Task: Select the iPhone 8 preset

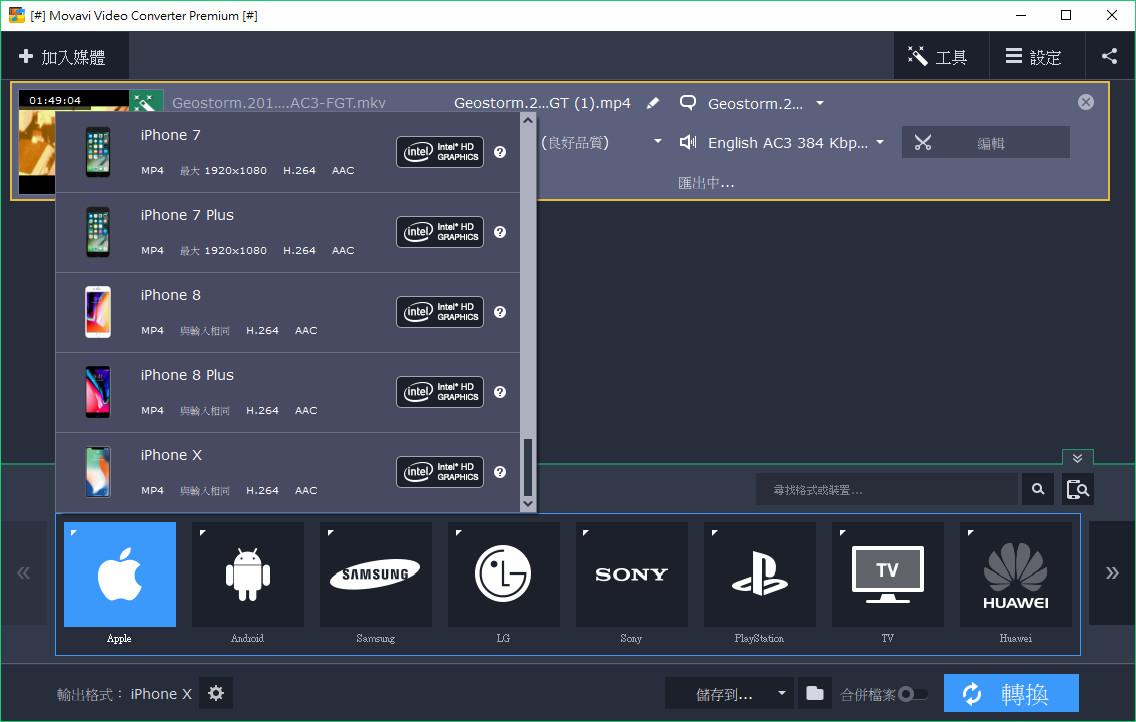Action: pos(288,312)
